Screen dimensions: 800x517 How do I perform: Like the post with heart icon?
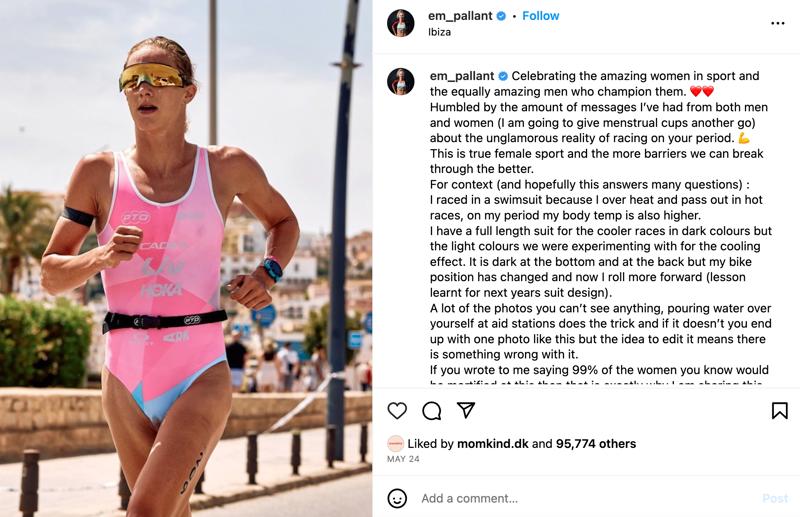tap(397, 411)
